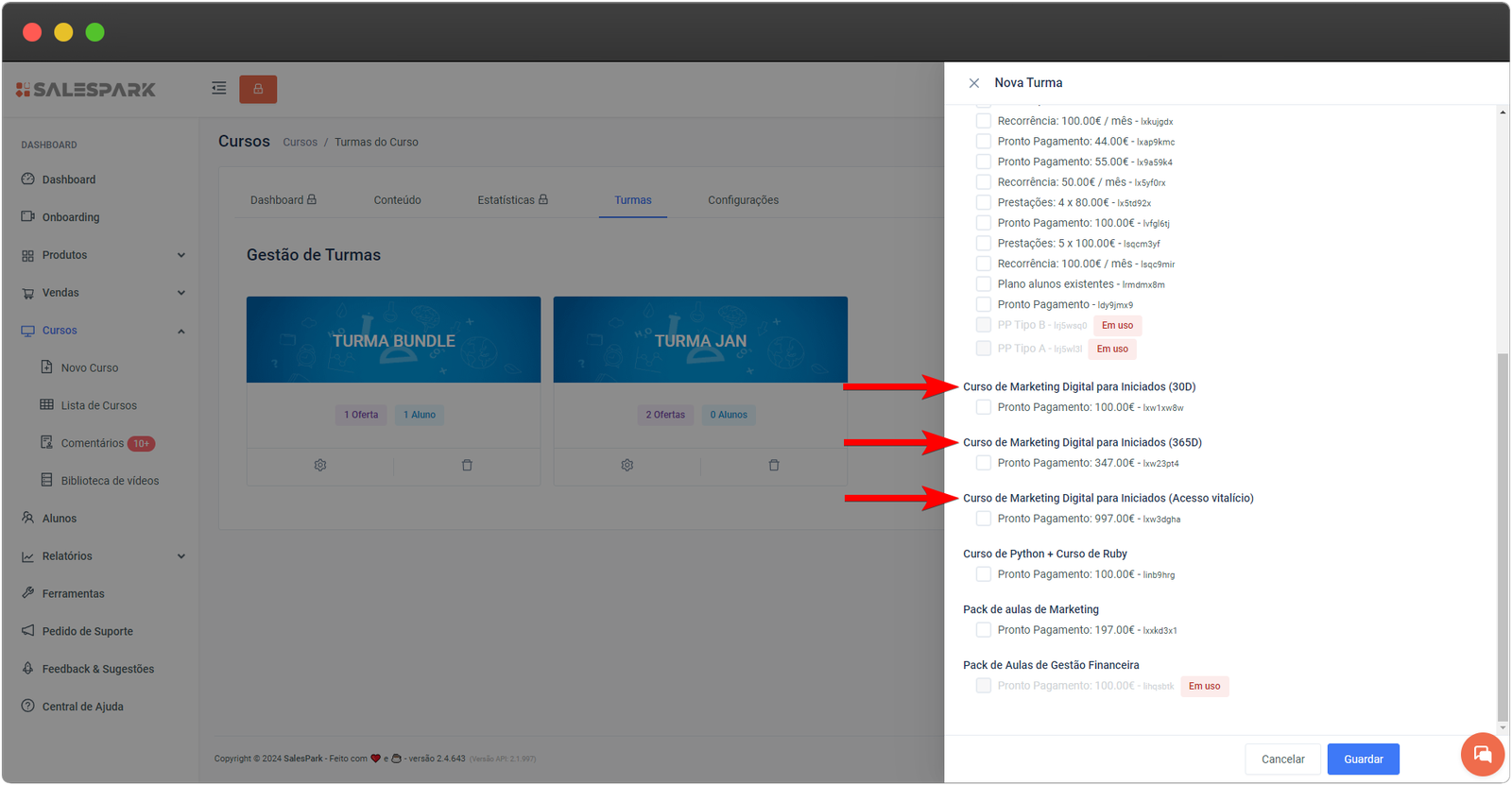Open the live chat bubble icon
Screen dimensions: 1512x785
[1482, 754]
